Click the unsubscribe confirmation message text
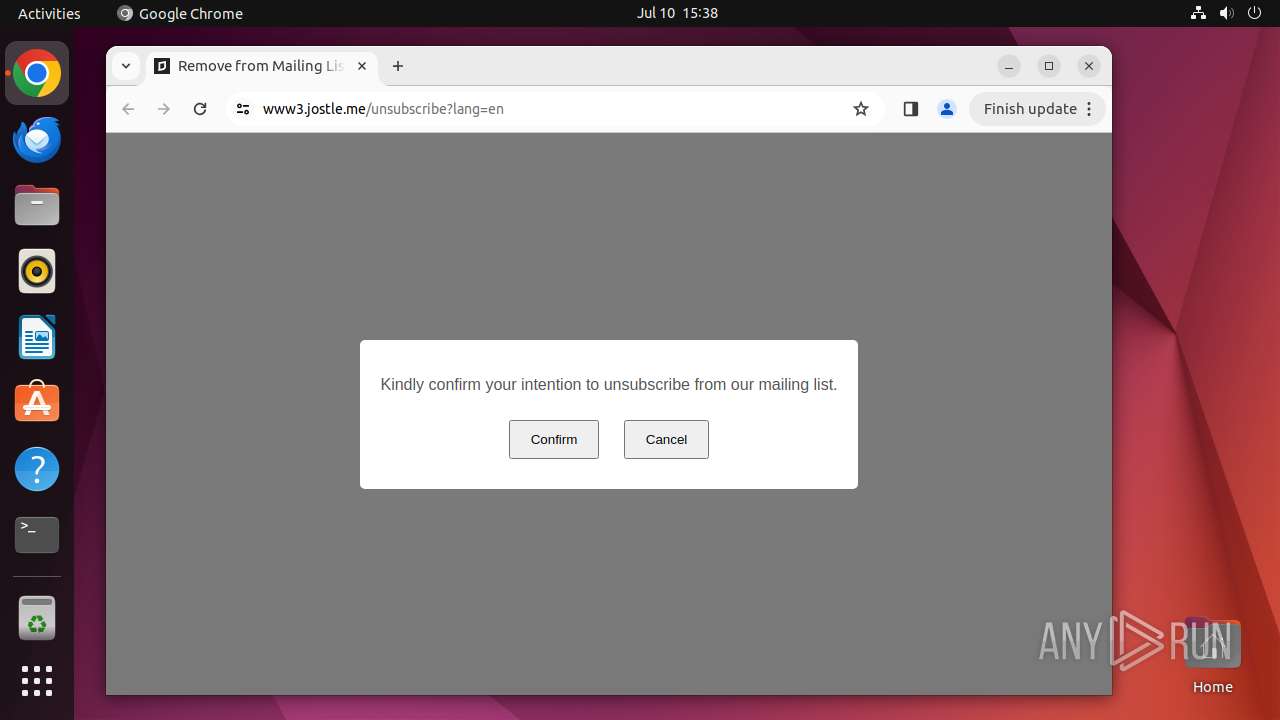The height and width of the screenshot is (720, 1280). 609,384
